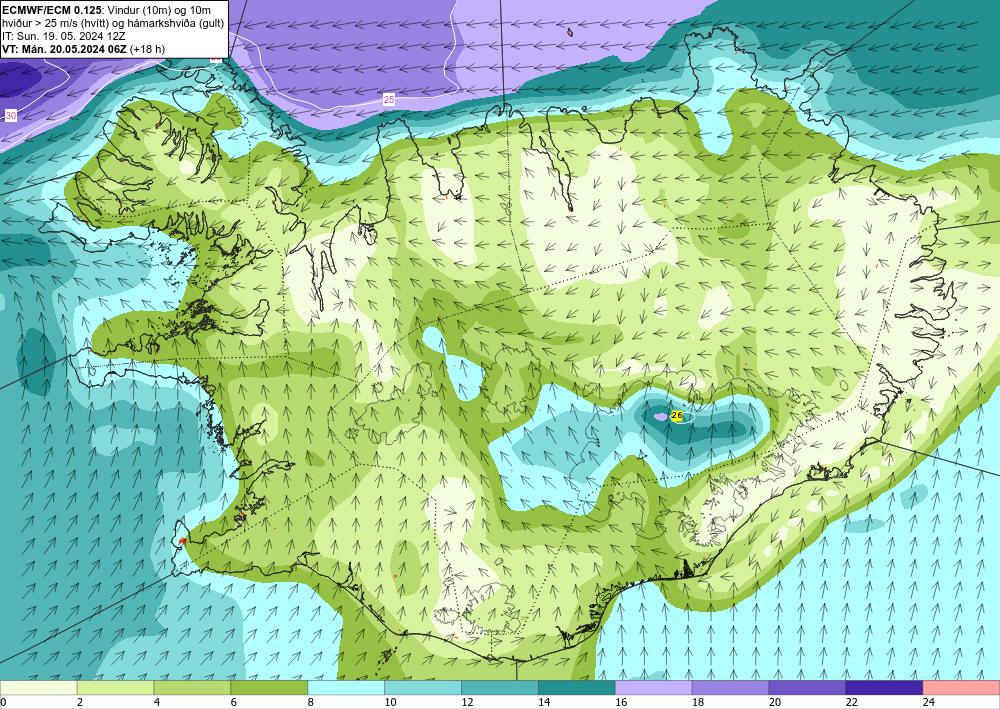
Task: Click legend scale value "6"
Action: [234, 702]
